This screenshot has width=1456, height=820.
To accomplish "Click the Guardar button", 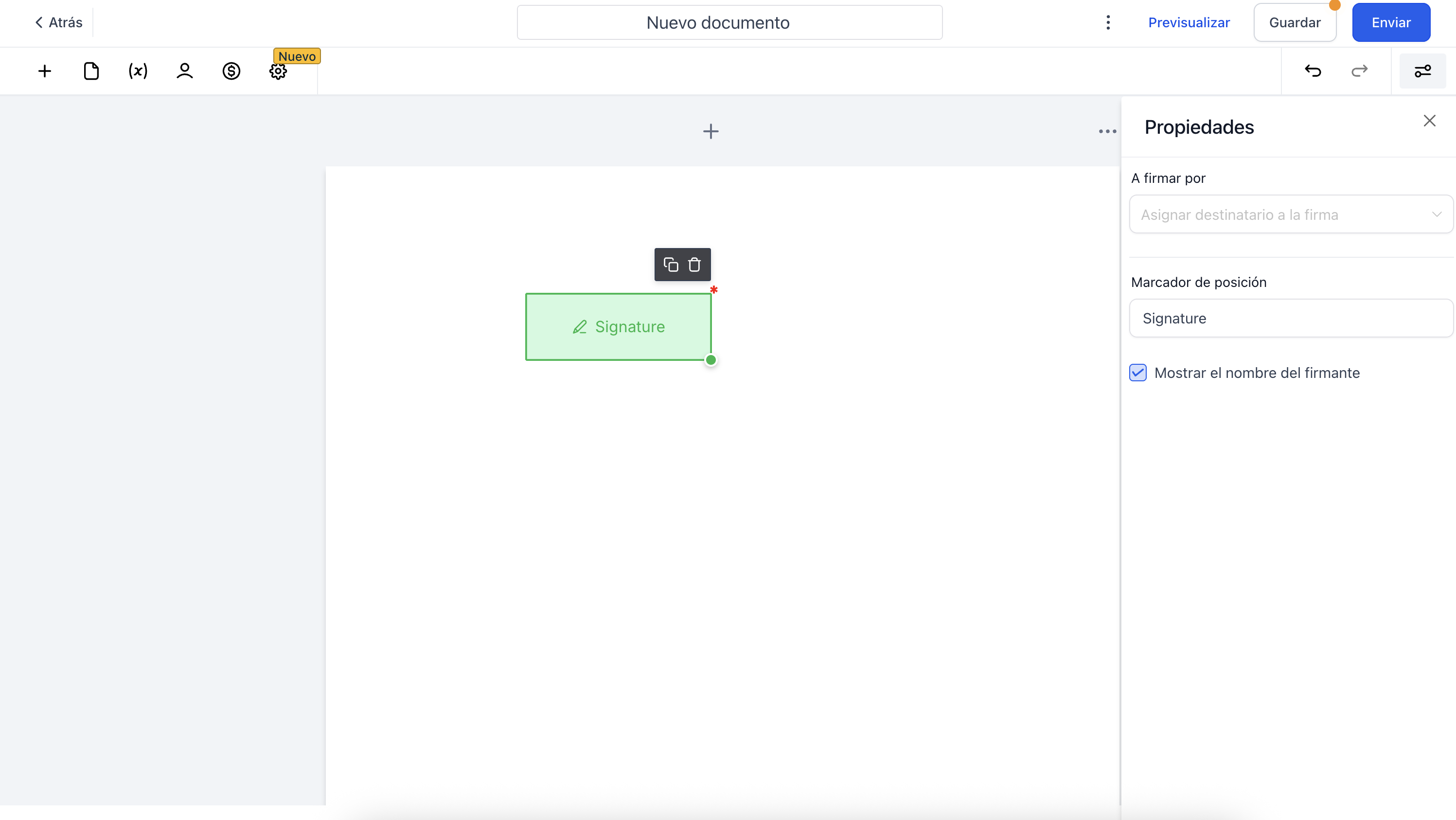I will click(x=1295, y=22).
